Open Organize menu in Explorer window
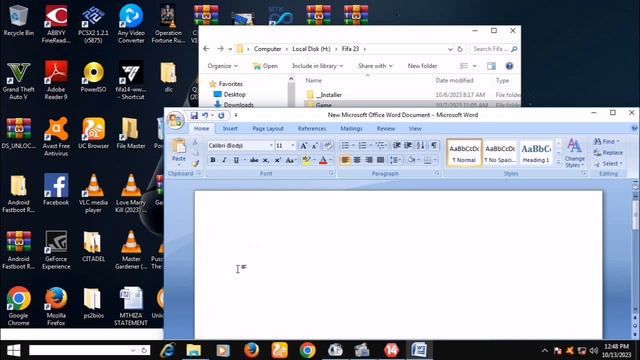This screenshot has height=360, width=640. tap(222, 66)
